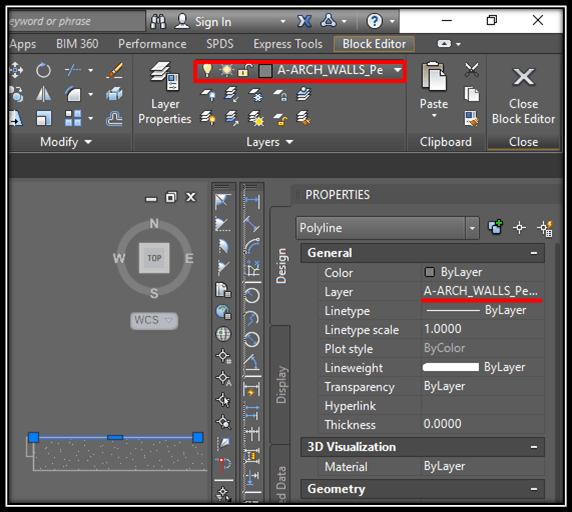Click the Quick Select icon in Properties
This screenshot has width=572, height=512.
tap(545, 228)
